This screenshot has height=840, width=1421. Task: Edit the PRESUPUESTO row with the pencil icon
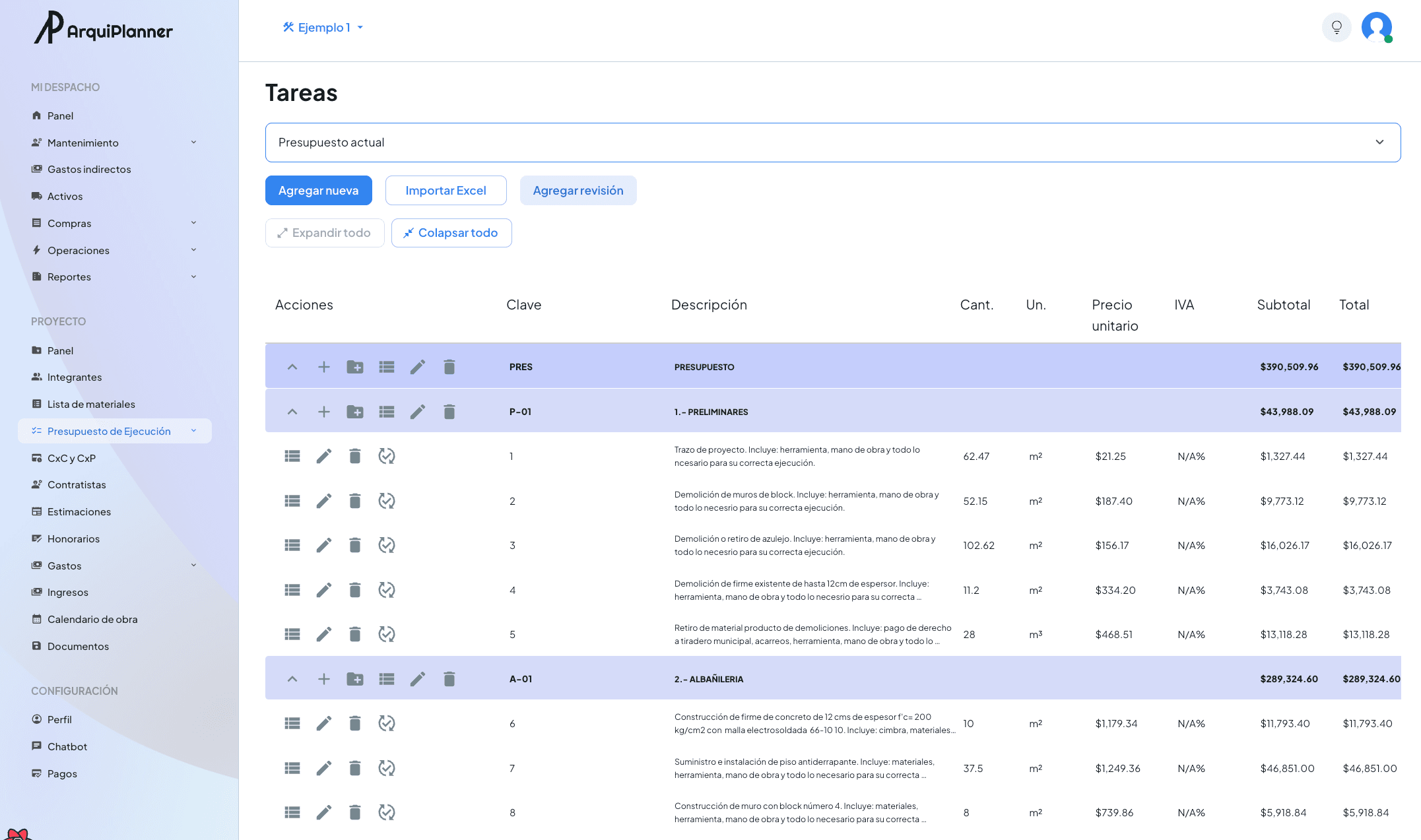click(x=418, y=367)
